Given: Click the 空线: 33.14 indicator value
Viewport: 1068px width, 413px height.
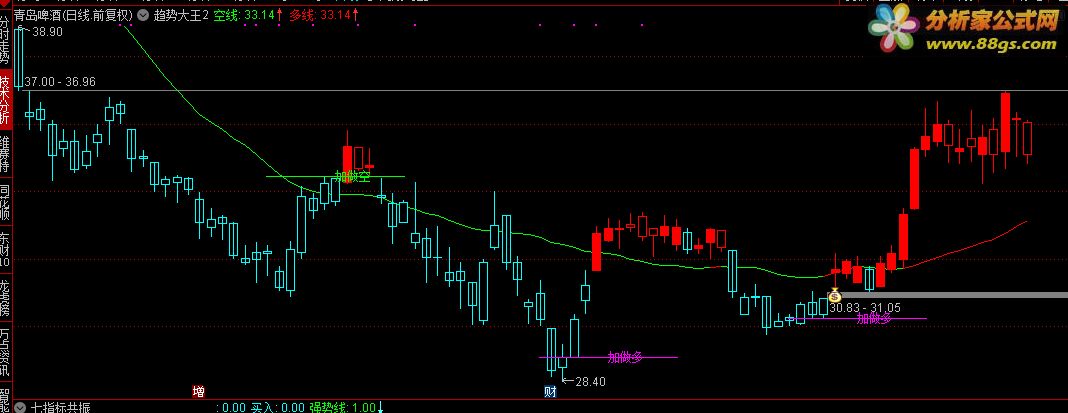Looking at the screenshot, I should coord(248,15).
